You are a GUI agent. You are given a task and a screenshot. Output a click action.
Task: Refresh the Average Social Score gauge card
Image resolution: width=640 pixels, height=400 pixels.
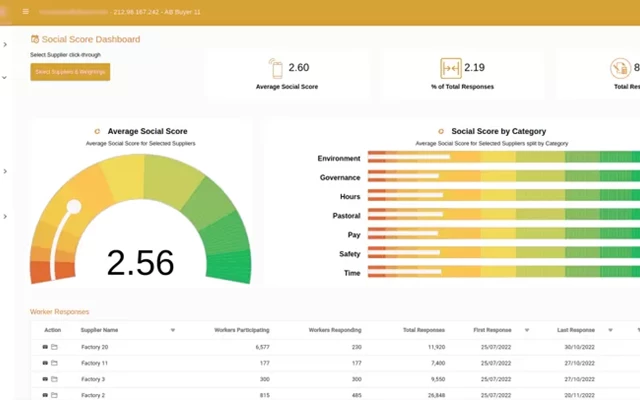click(x=97, y=131)
